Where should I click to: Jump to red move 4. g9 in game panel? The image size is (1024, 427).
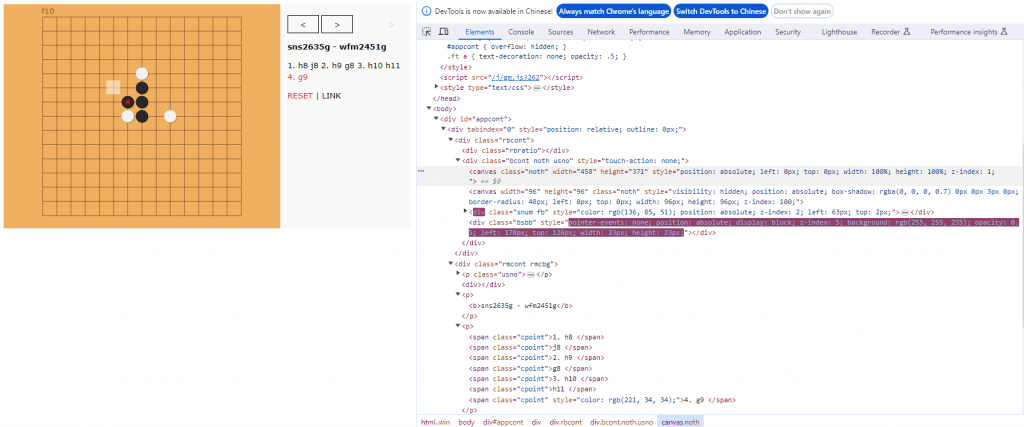click(x=298, y=76)
